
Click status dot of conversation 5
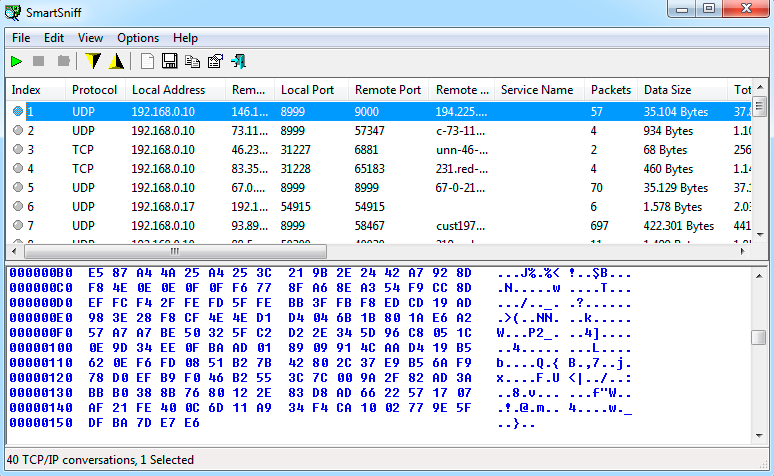point(18,187)
